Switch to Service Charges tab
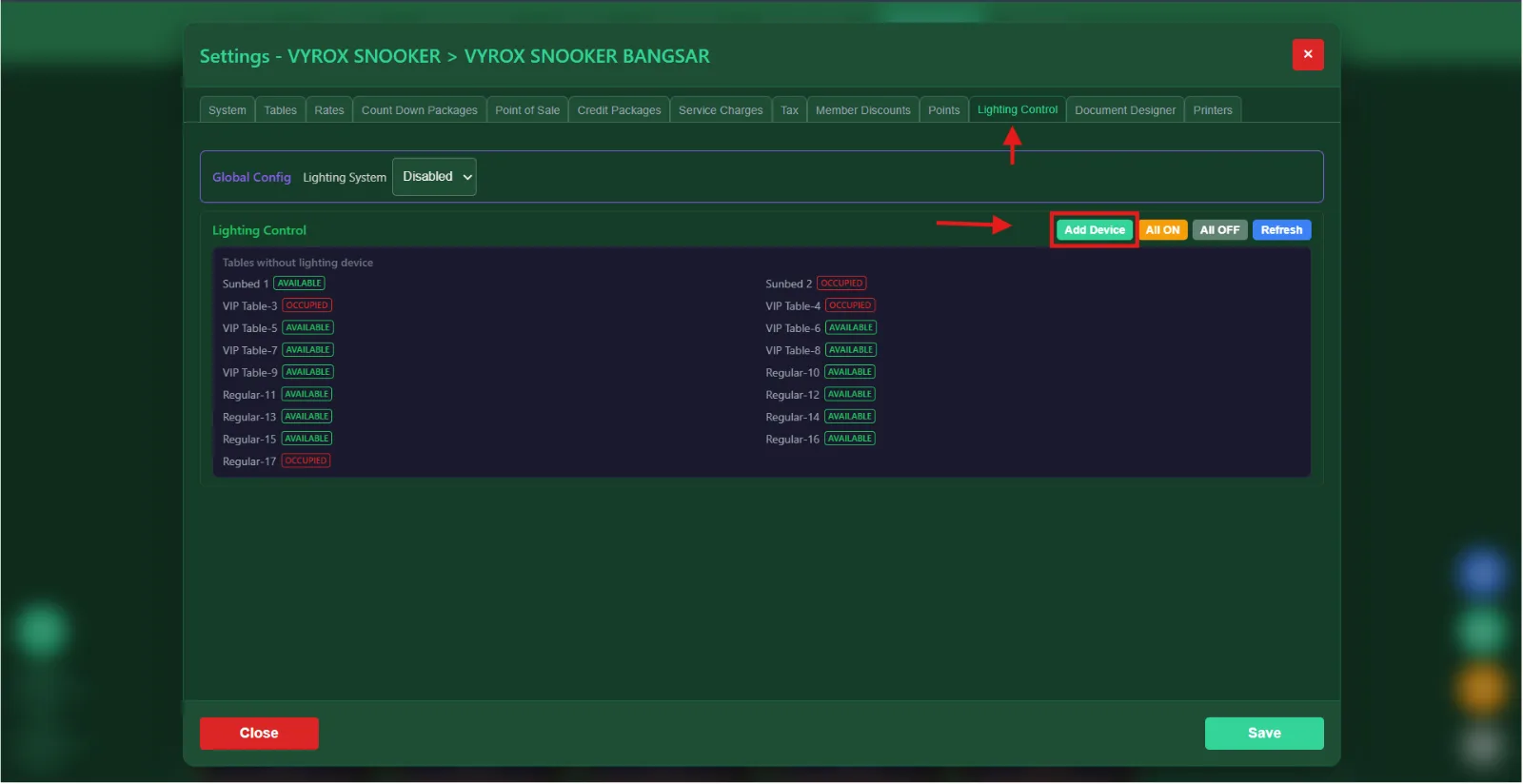This screenshot has width=1523, height=784. pyautogui.click(x=721, y=110)
